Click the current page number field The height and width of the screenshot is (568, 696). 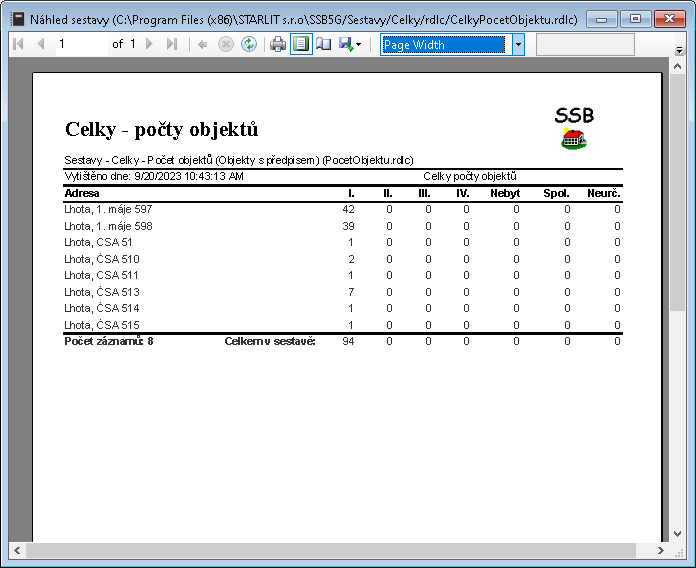click(80, 44)
